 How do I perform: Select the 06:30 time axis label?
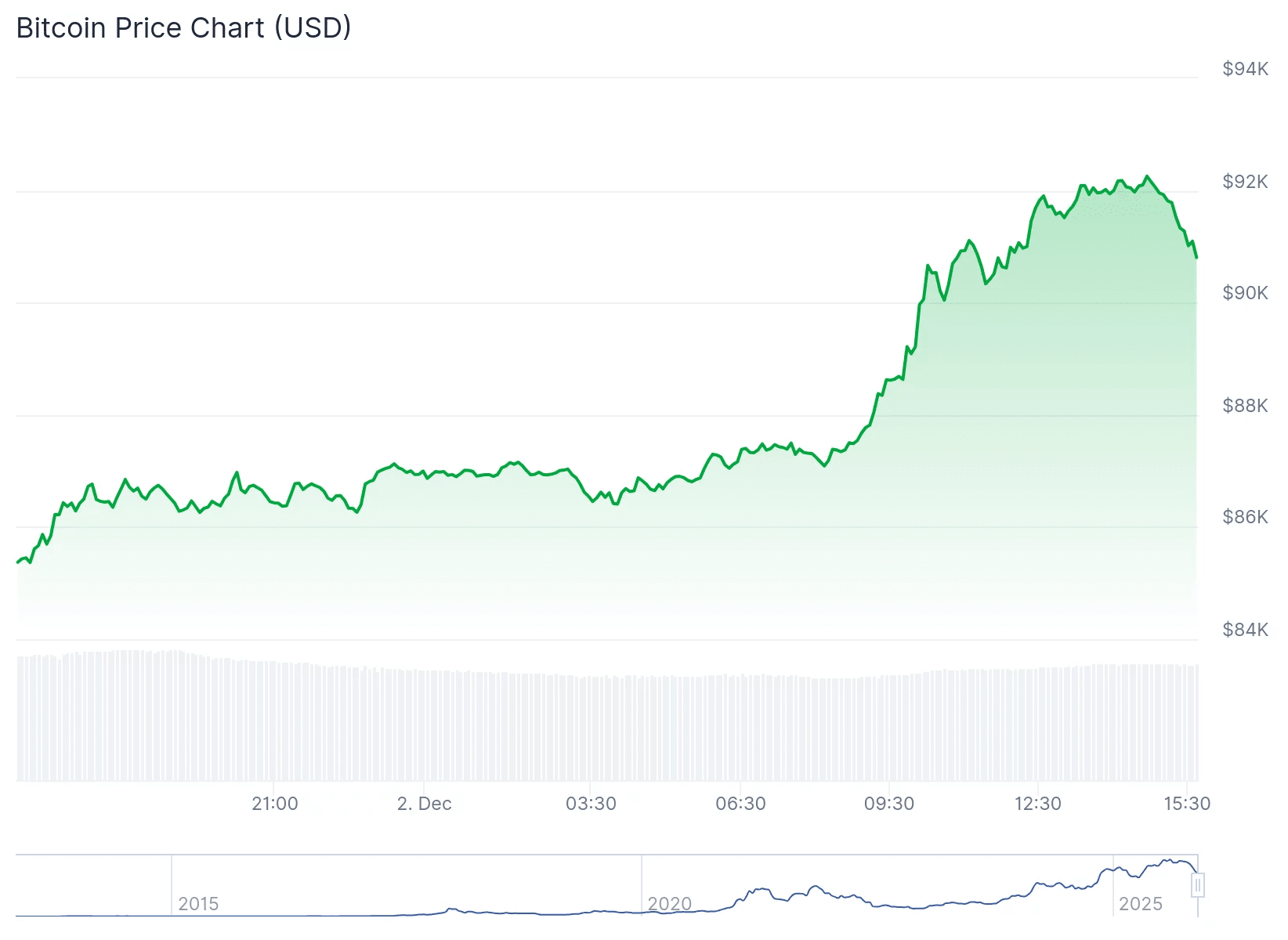740,804
